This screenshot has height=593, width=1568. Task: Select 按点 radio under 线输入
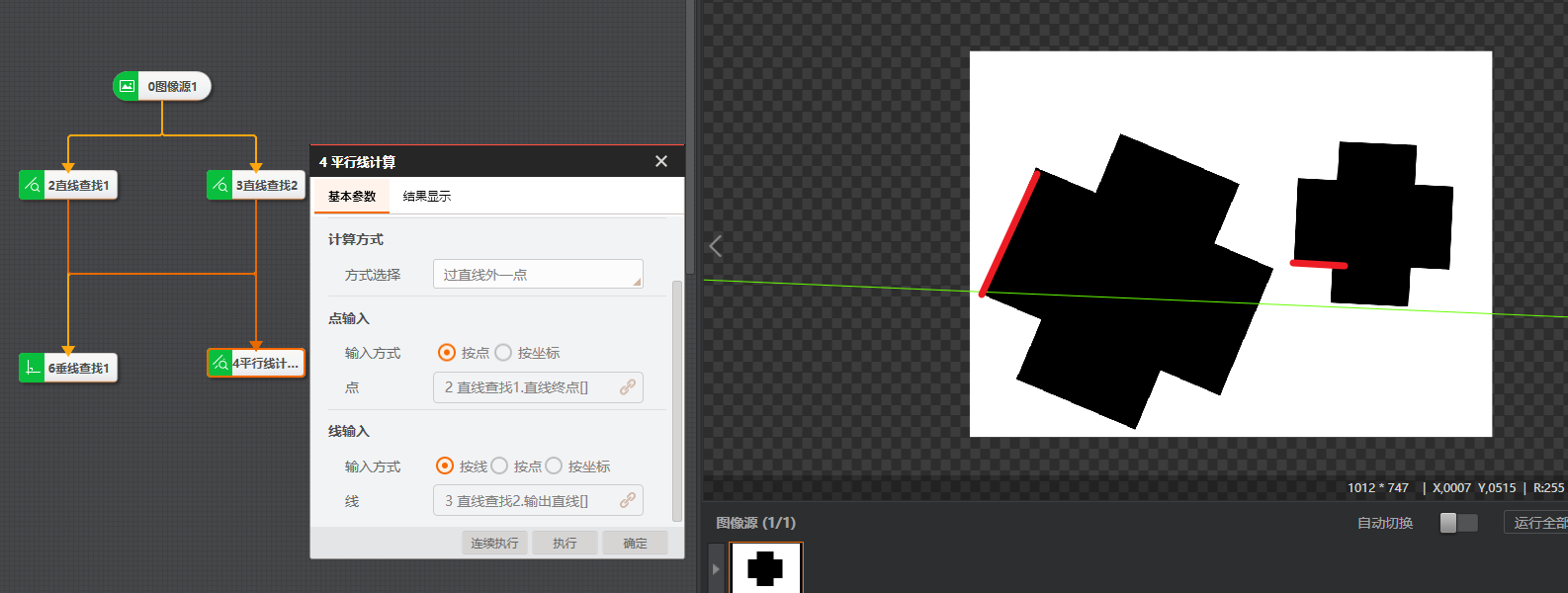tap(499, 466)
